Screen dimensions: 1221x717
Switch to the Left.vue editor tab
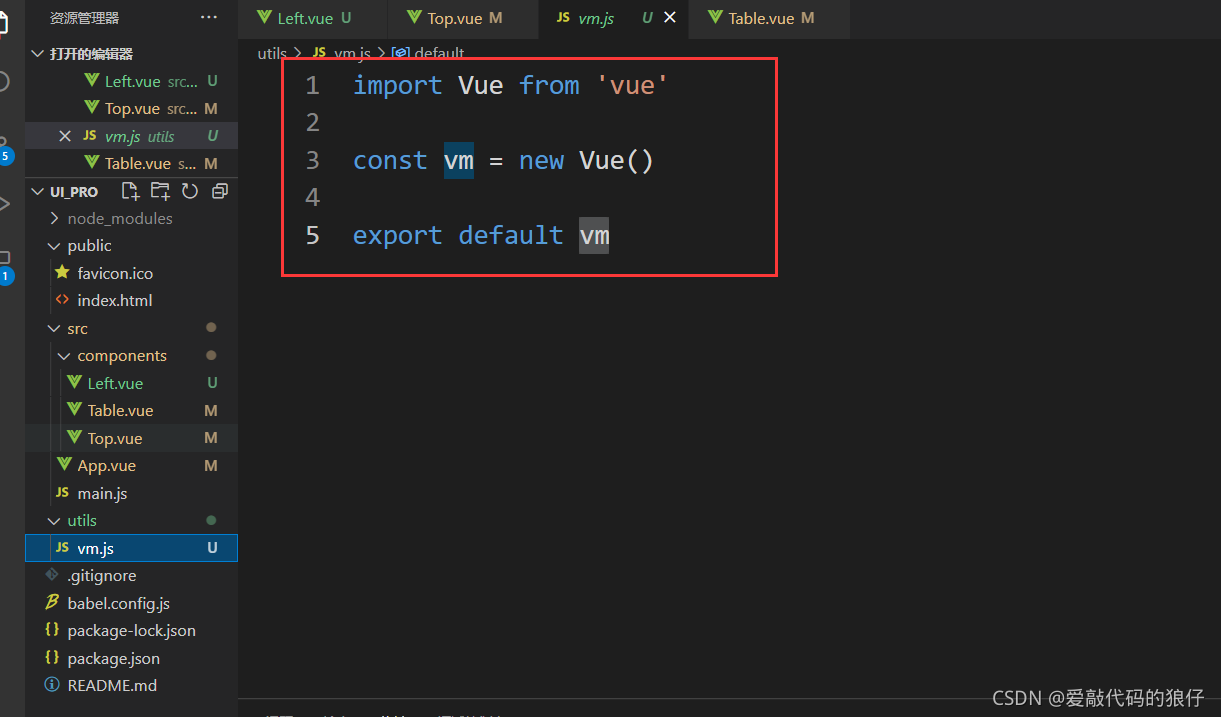tap(313, 19)
